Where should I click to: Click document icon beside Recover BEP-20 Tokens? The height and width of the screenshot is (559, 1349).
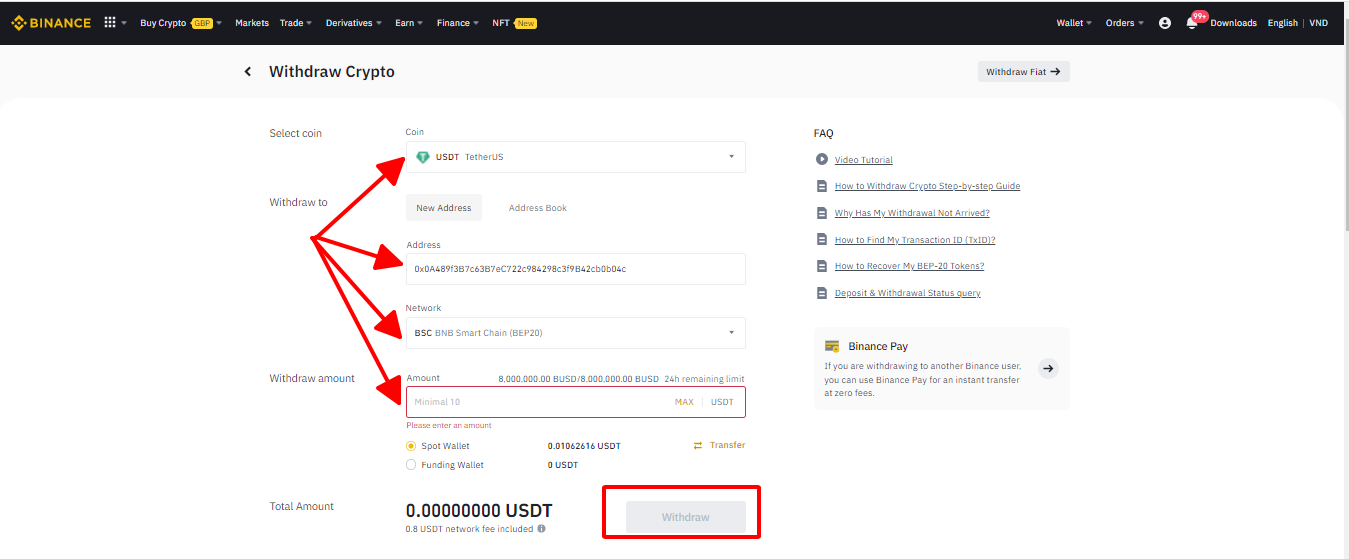822,266
